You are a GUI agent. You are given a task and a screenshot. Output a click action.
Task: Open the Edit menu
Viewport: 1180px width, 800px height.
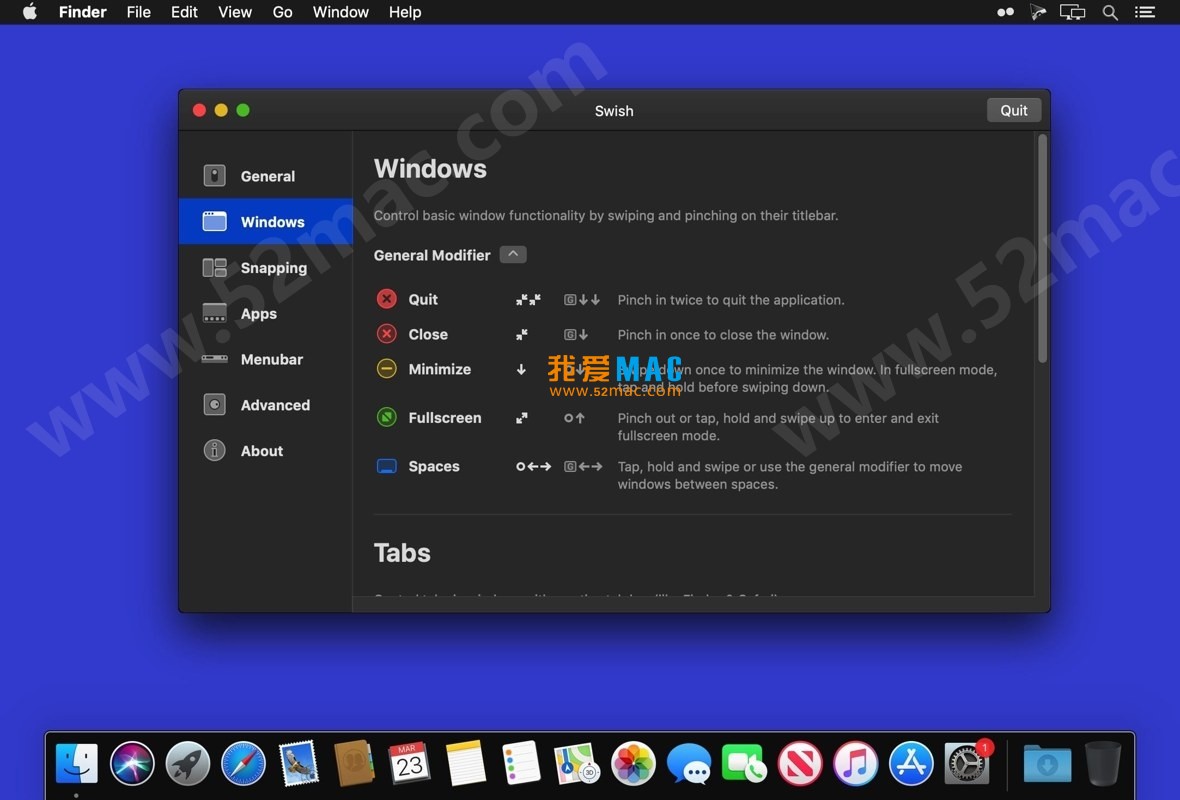tap(184, 12)
